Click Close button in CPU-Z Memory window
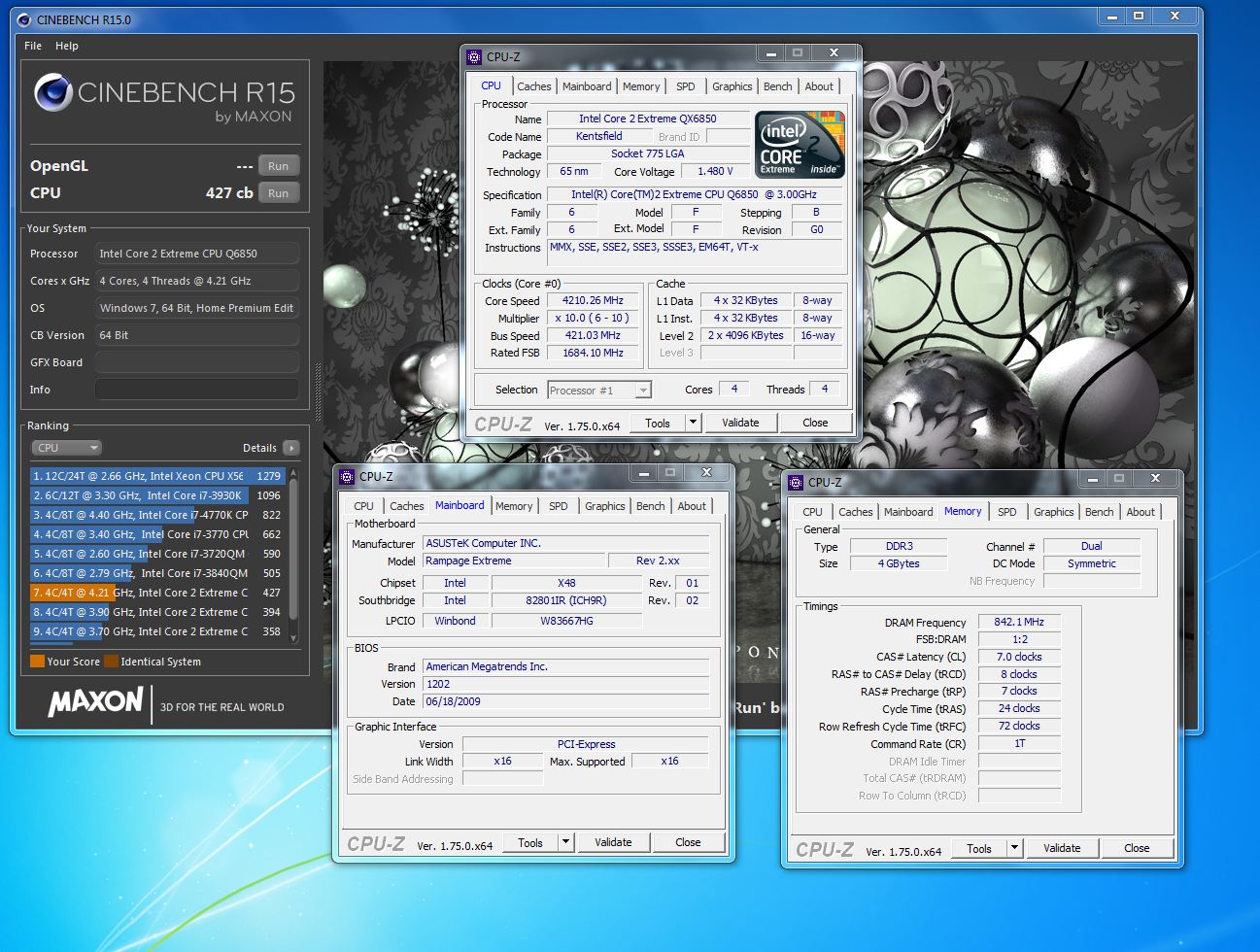 point(1137,848)
